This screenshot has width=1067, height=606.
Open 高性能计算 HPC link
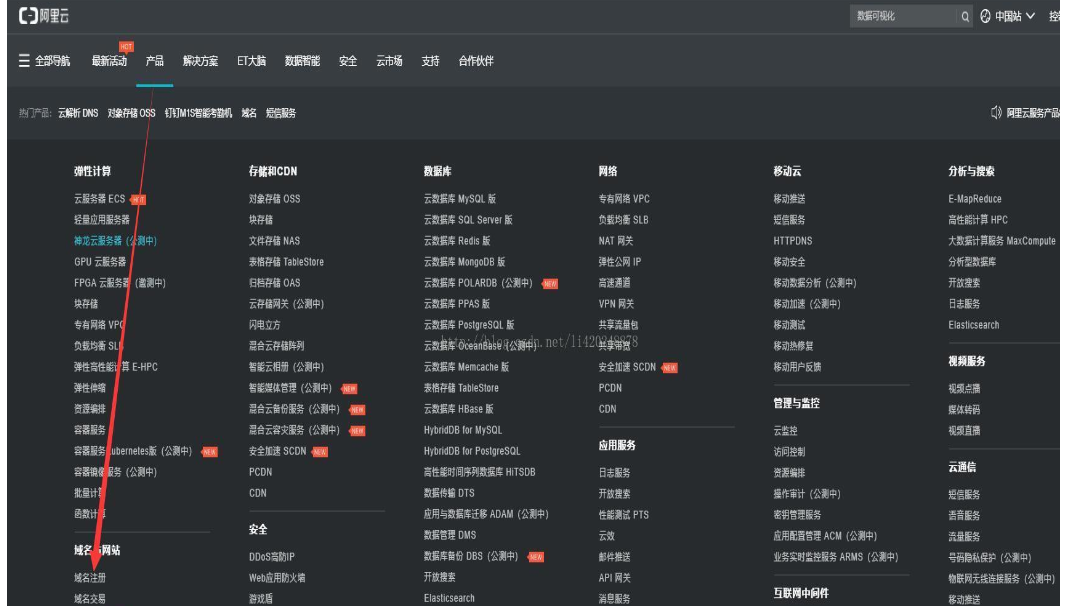click(978, 220)
